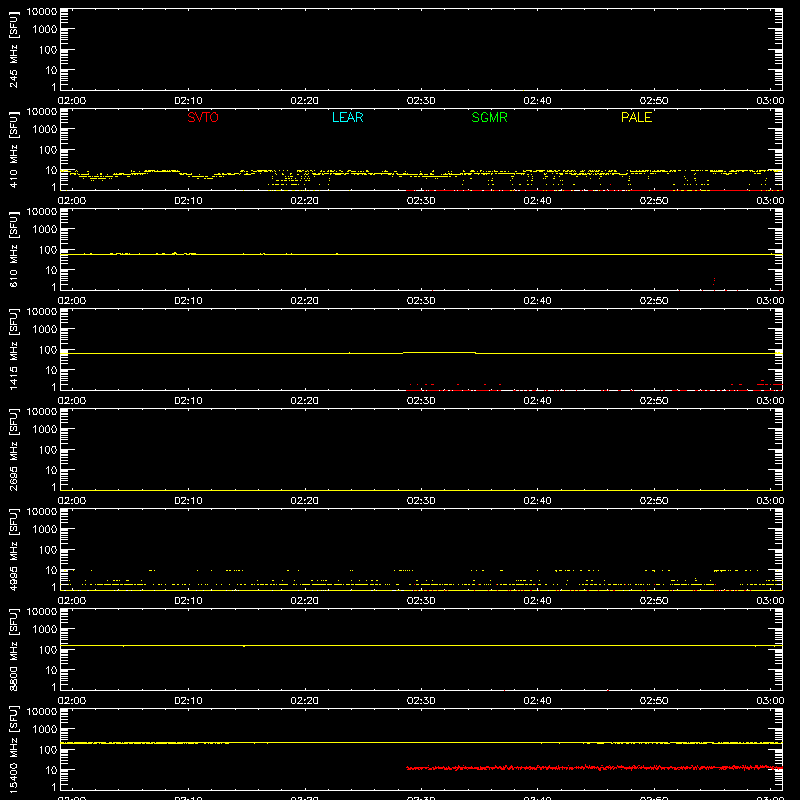Click the yellow trace in 8800 MHz panel

click(421, 645)
